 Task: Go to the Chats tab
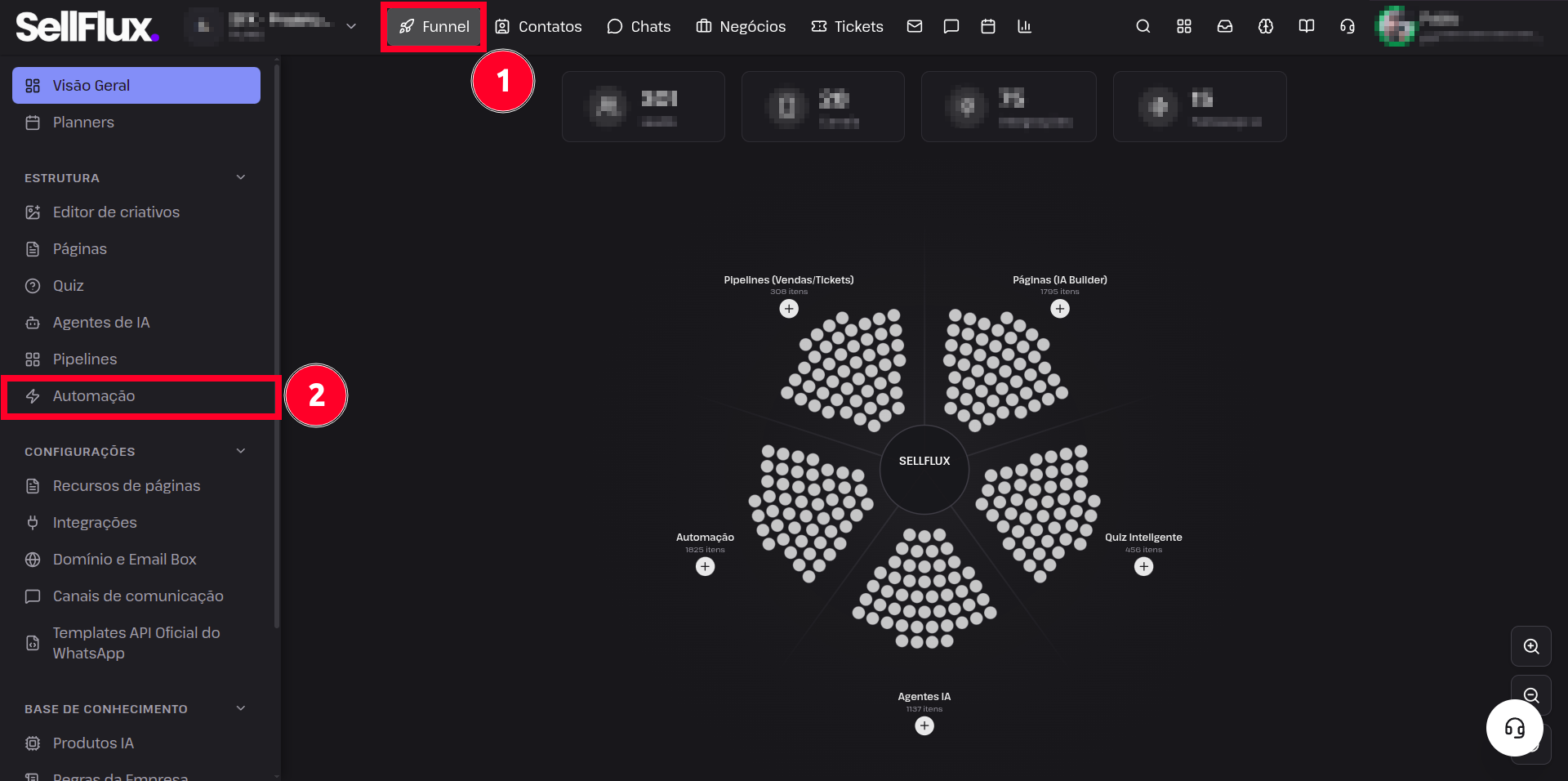click(639, 27)
